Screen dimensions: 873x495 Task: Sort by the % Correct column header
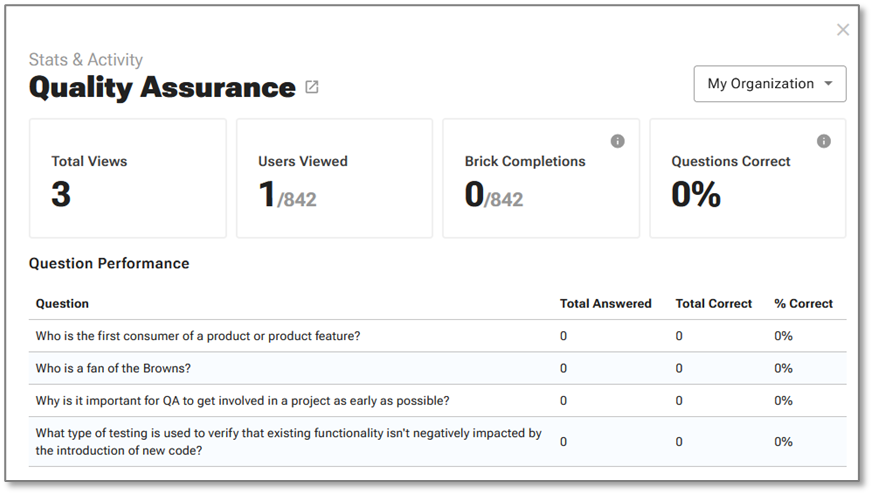(803, 304)
